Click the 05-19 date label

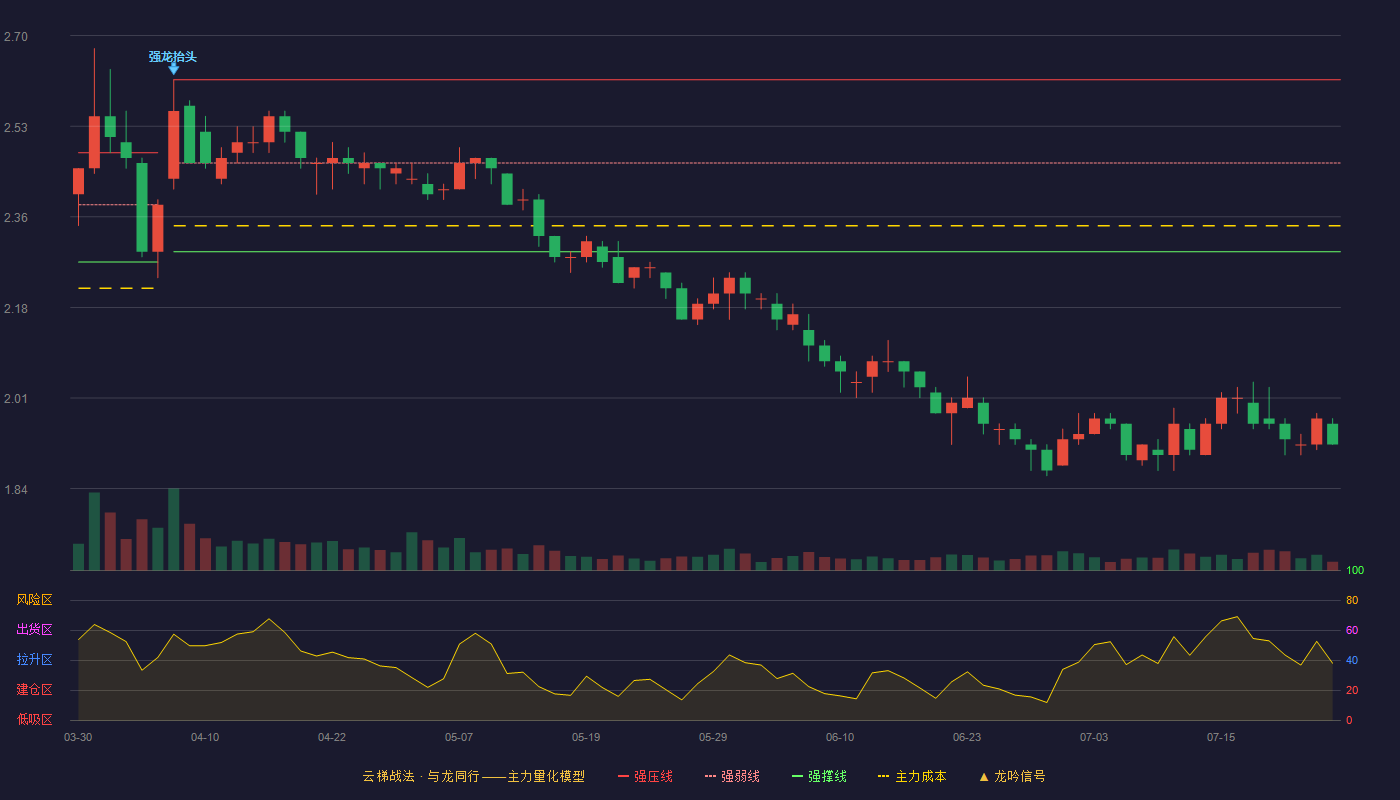coord(586,737)
